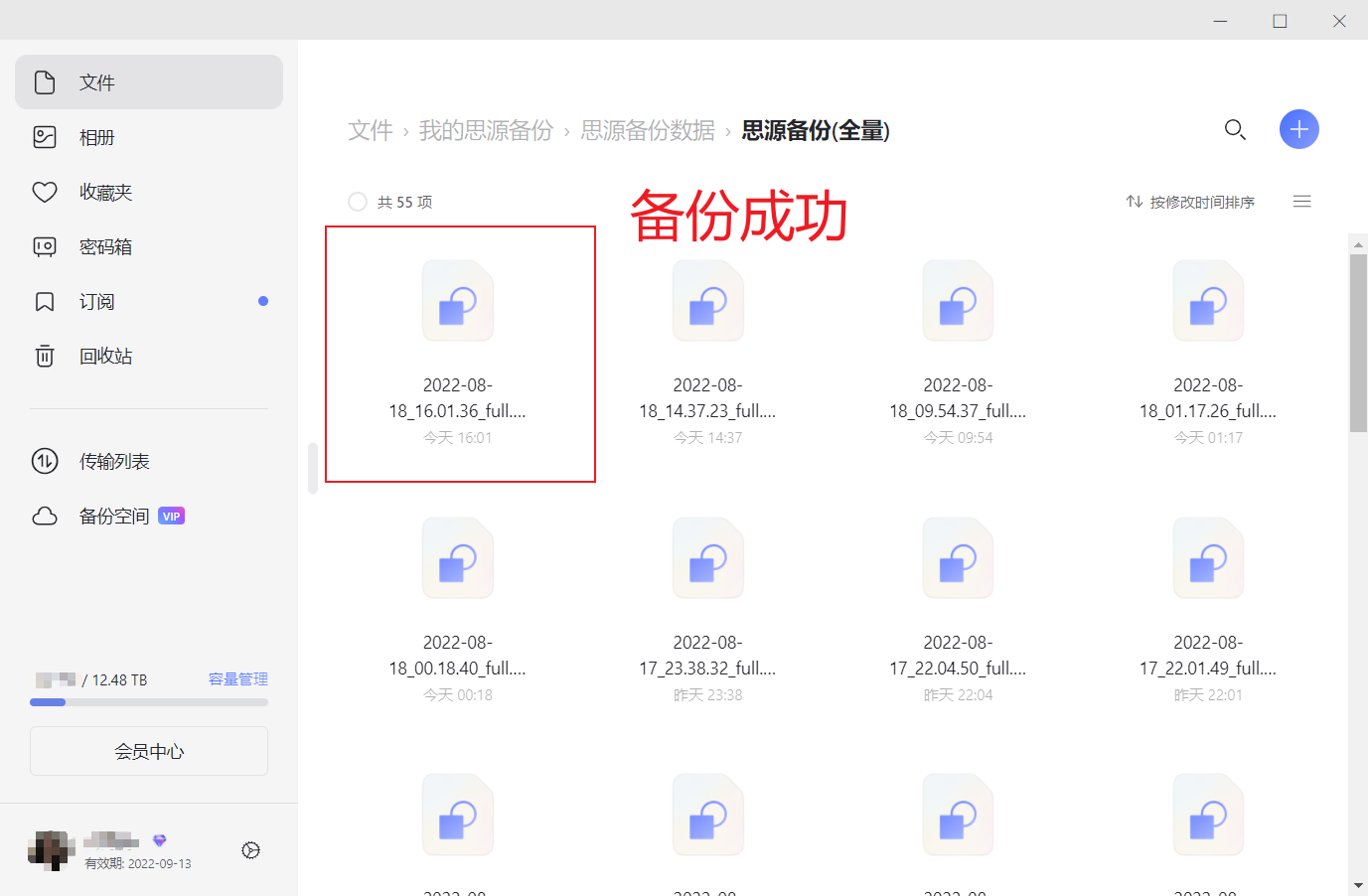Open 备份空间 VIP backup space
The height and width of the screenshot is (896, 1368).
pyautogui.click(x=114, y=516)
